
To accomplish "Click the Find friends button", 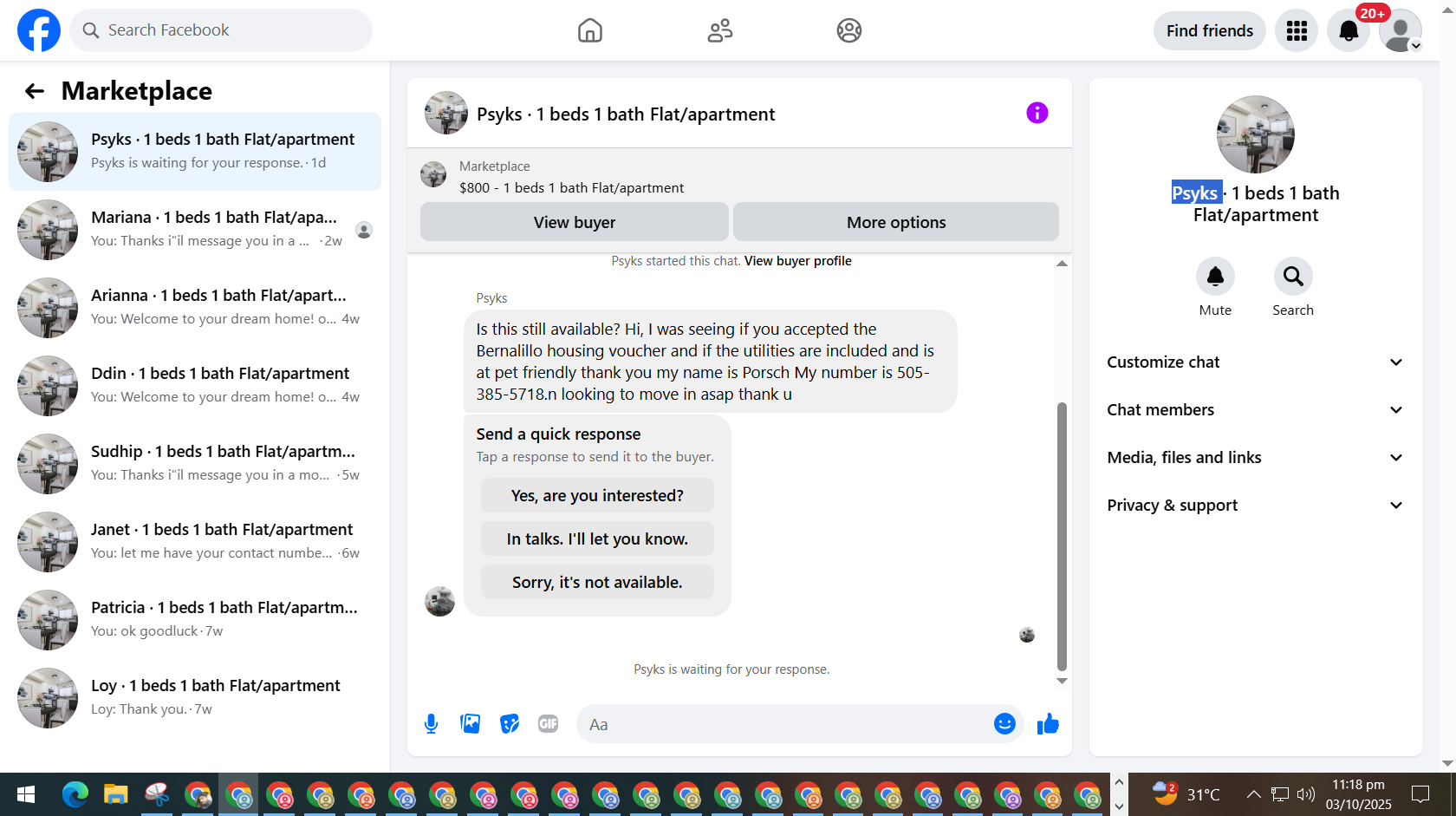I will (x=1210, y=30).
